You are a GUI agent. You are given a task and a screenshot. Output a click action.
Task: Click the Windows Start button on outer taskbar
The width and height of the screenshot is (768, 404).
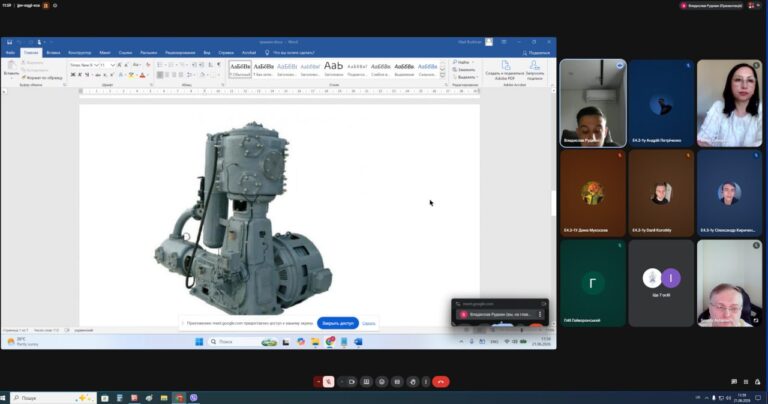point(3,398)
